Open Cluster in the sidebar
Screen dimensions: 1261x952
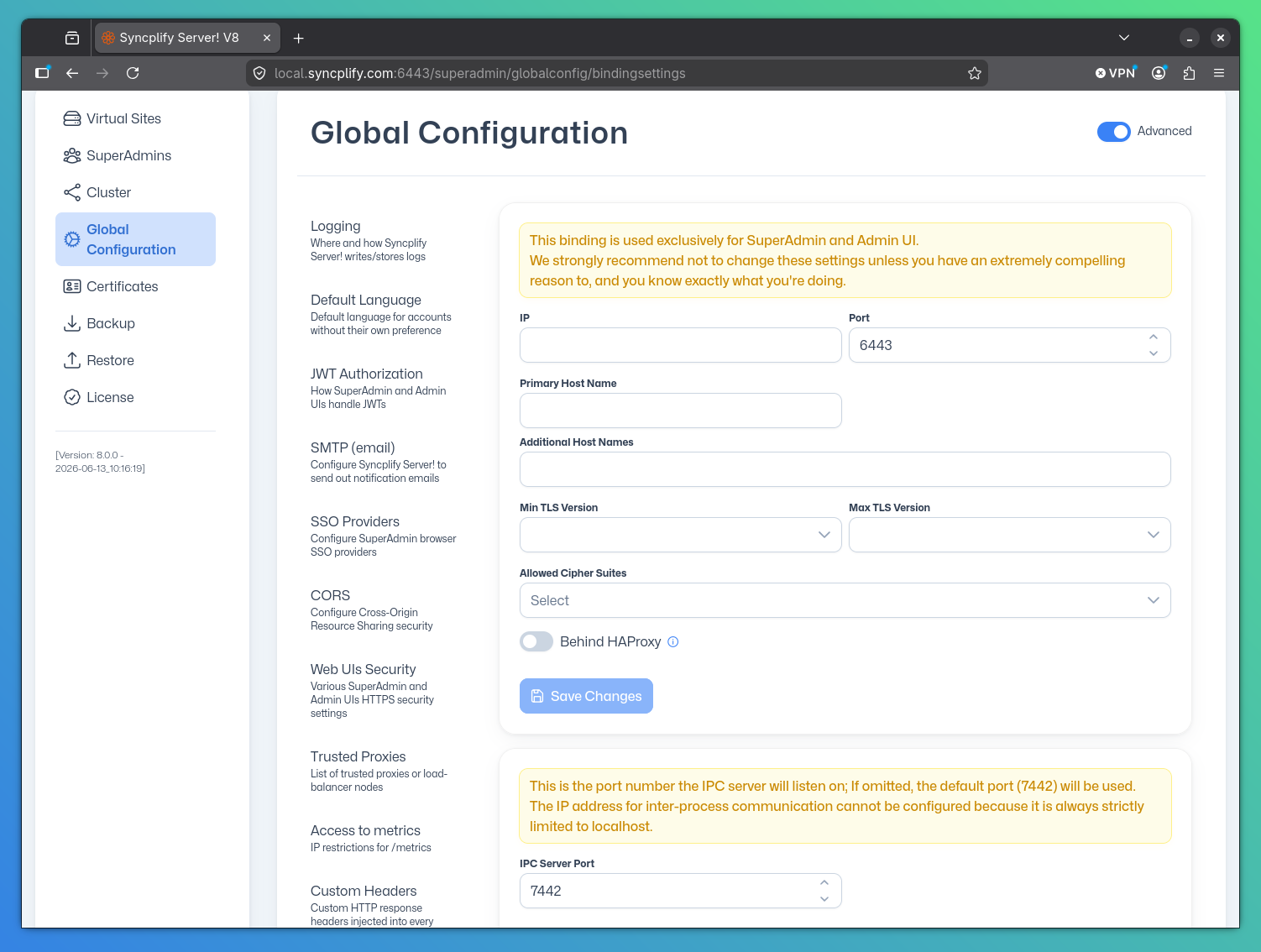[135, 192]
